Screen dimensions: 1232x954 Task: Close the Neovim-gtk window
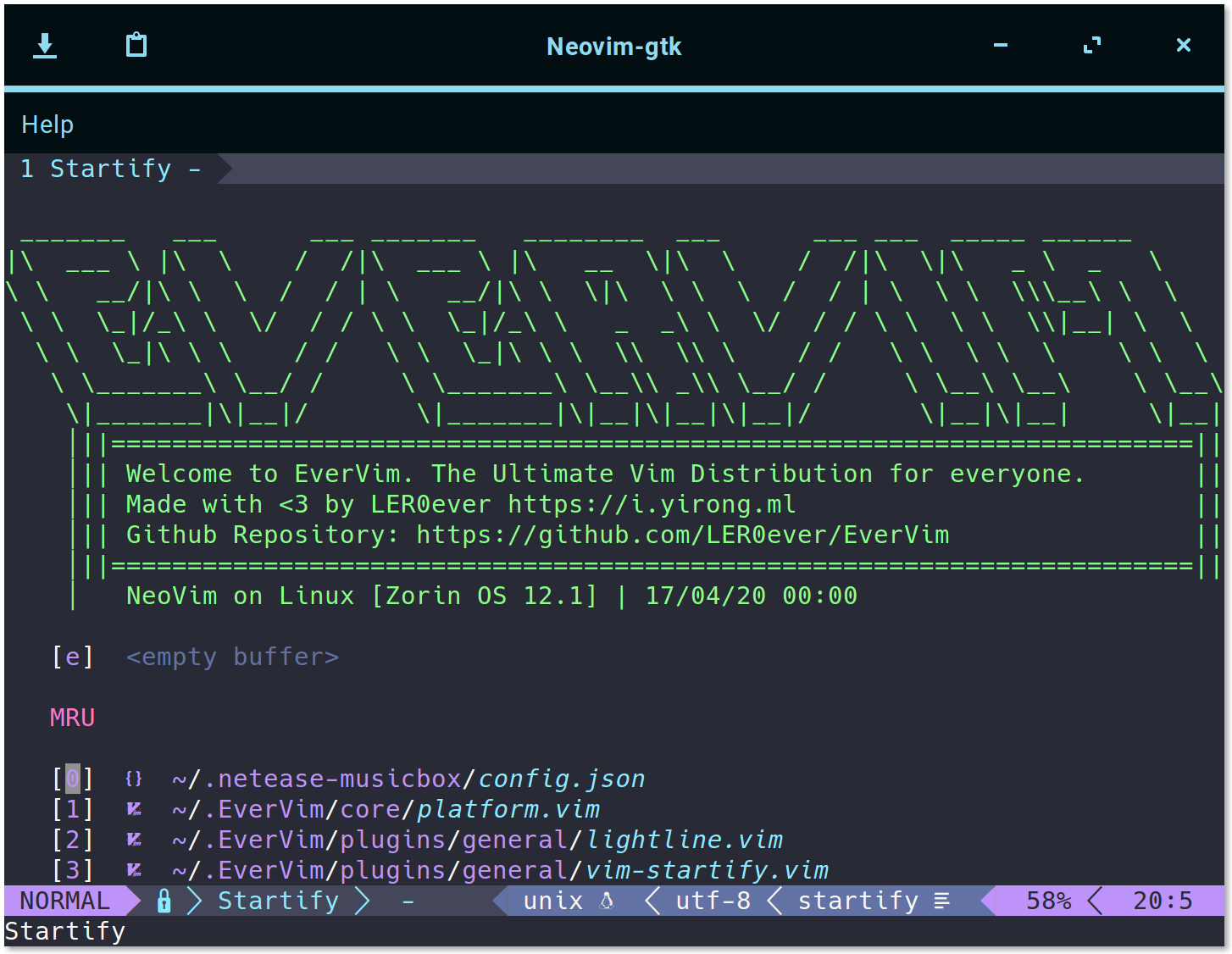1184,45
